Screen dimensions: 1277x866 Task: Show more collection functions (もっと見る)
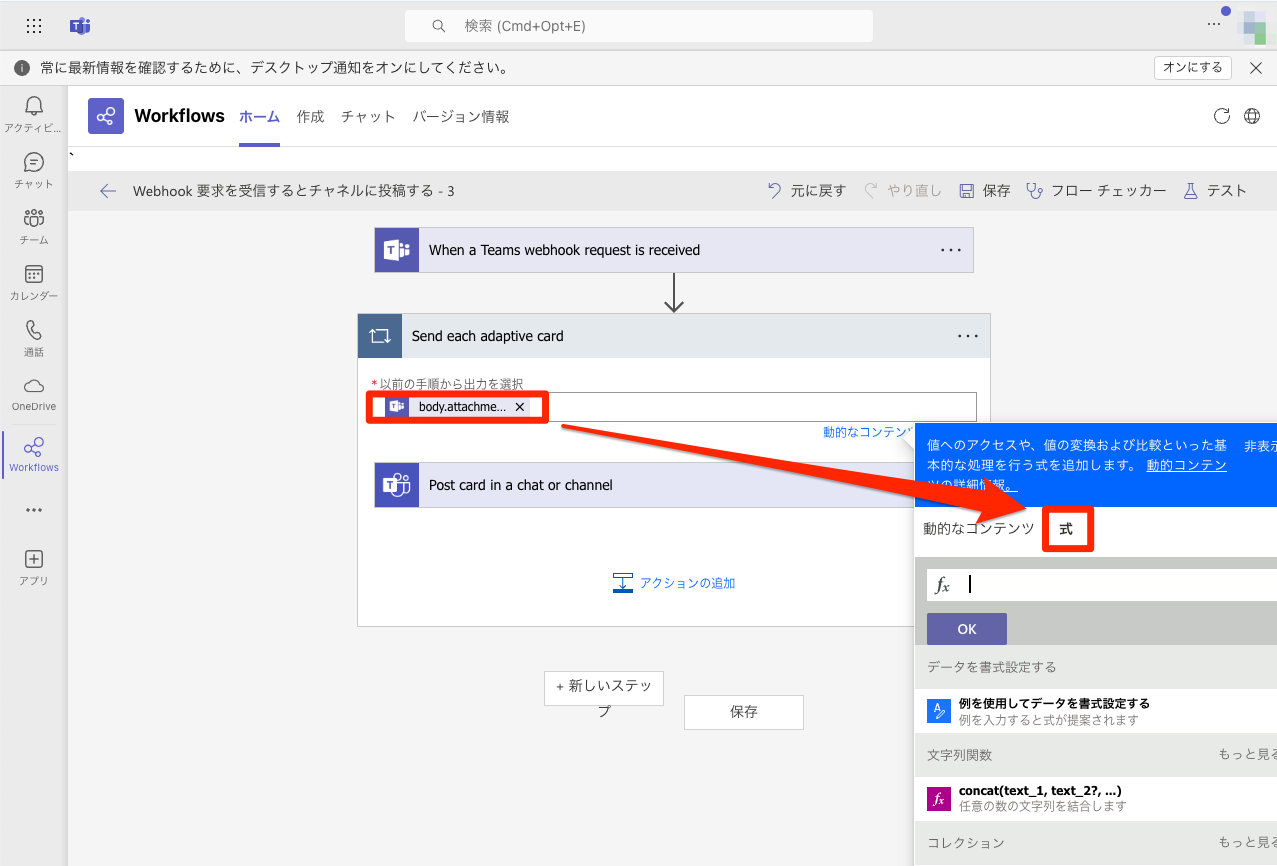pyautogui.click(x=1247, y=843)
